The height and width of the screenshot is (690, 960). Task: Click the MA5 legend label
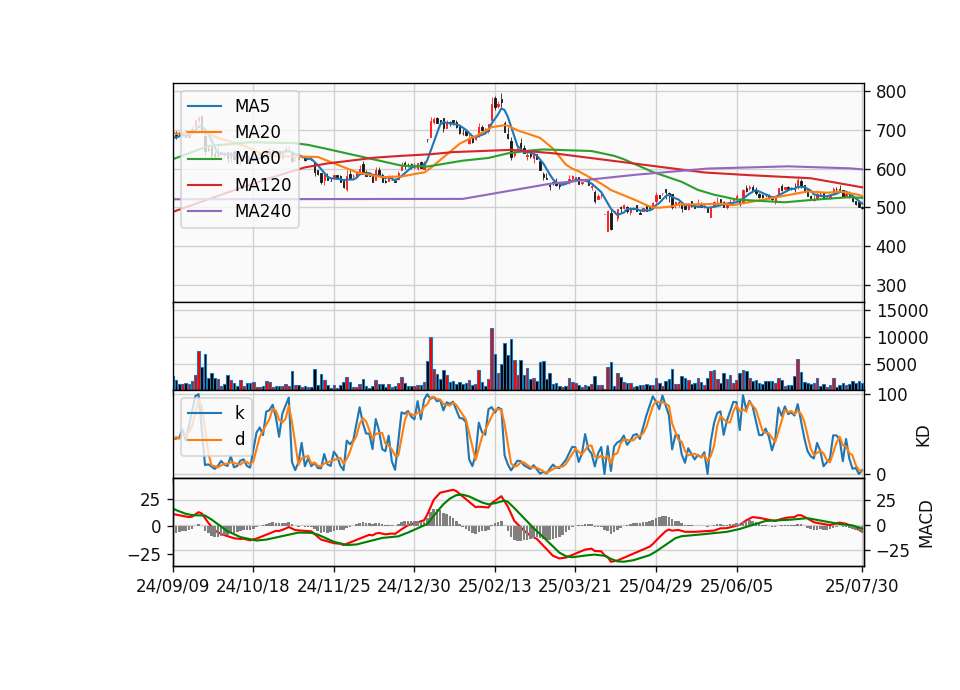click(x=252, y=106)
